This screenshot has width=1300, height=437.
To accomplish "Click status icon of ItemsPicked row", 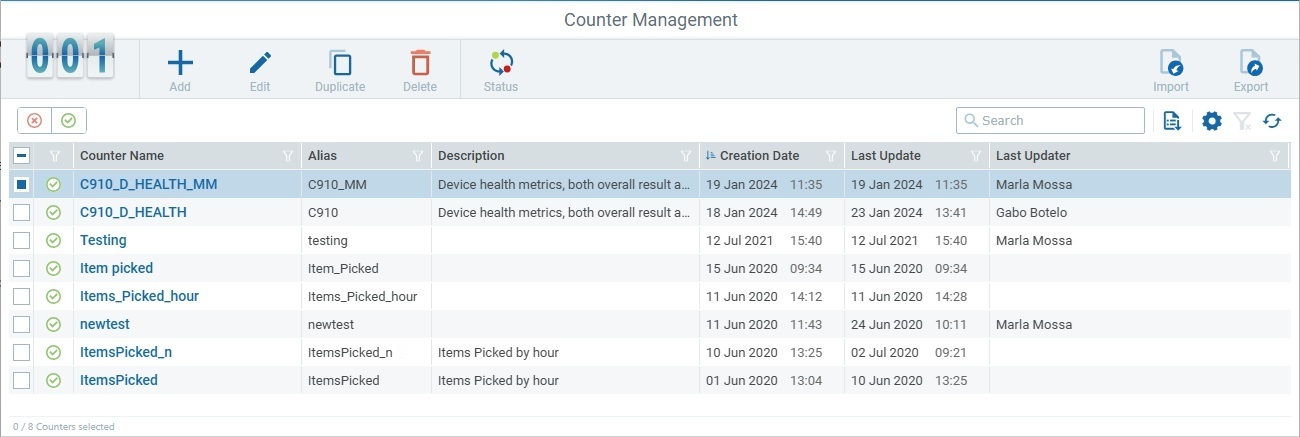I will pos(54,380).
